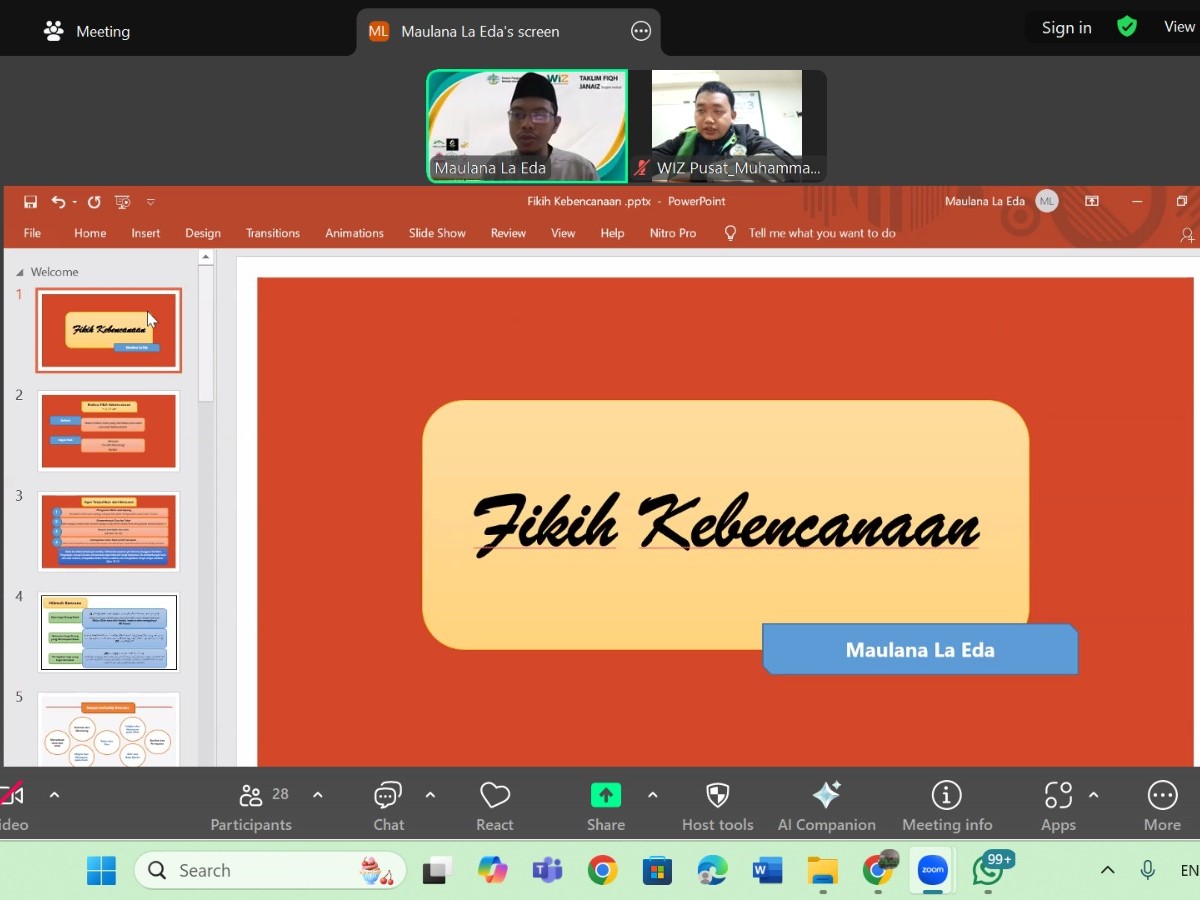Select WIZ Pusat_Muhamma video tile

pos(727,126)
